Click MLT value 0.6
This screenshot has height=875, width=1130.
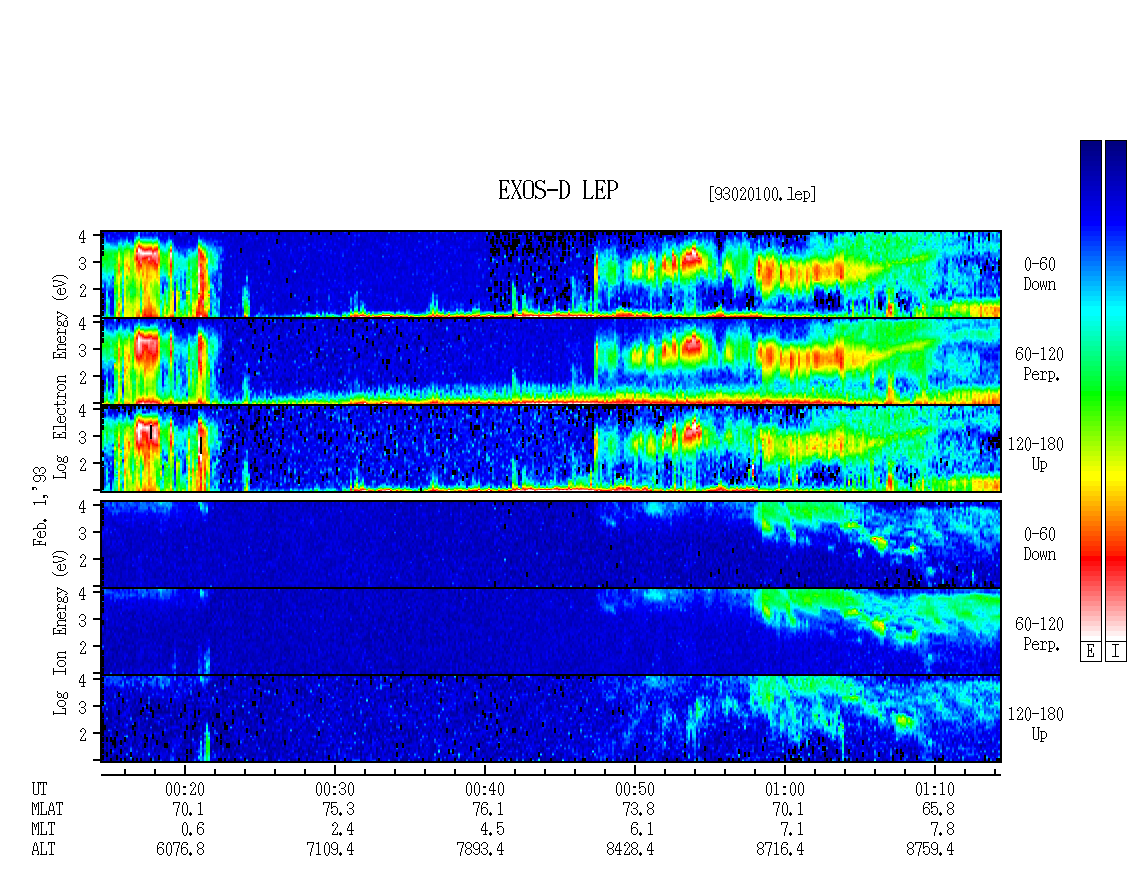[x=193, y=830]
